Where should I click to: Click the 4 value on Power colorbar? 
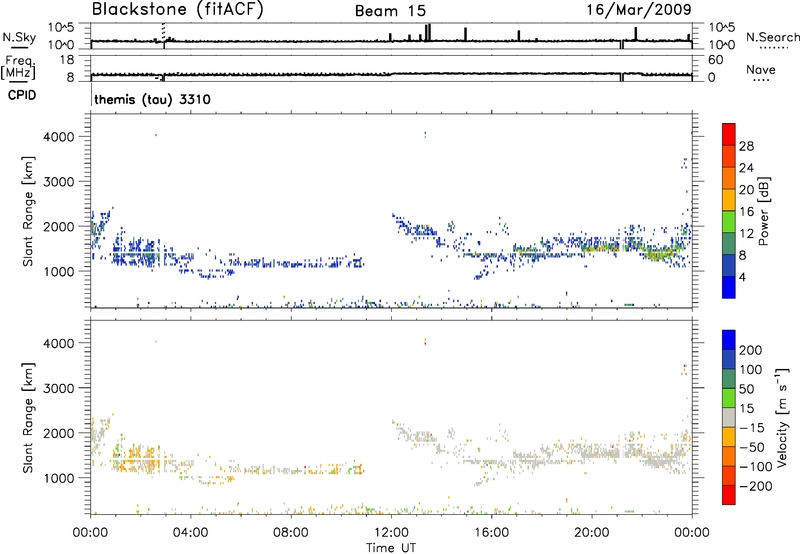point(742,277)
